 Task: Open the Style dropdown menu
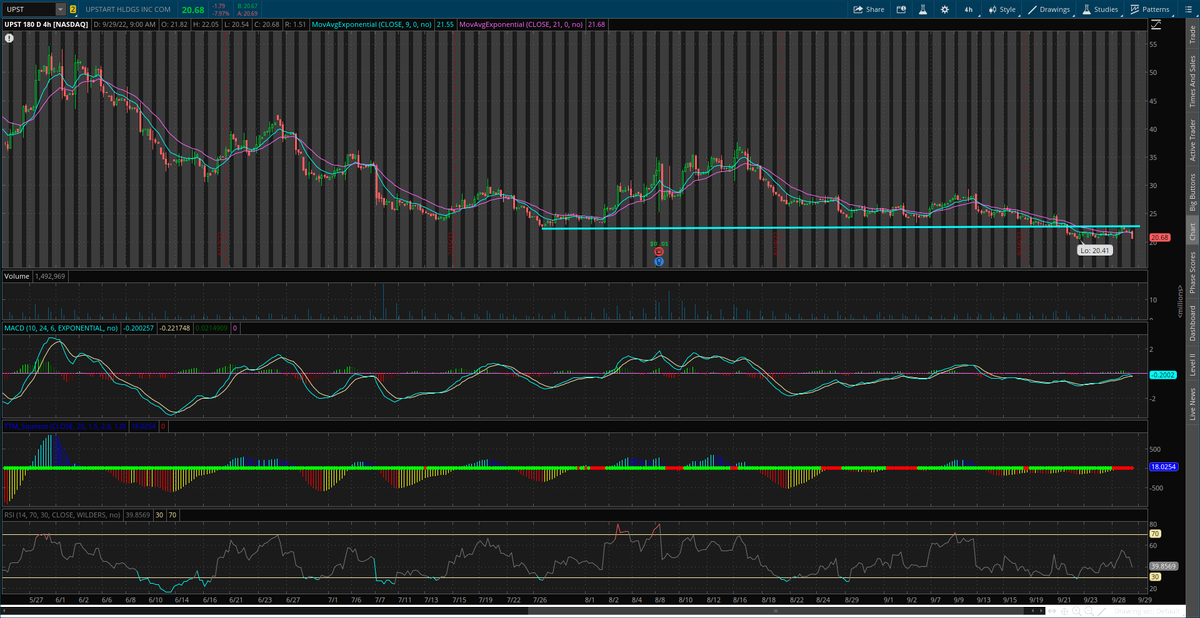(1002, 9)
